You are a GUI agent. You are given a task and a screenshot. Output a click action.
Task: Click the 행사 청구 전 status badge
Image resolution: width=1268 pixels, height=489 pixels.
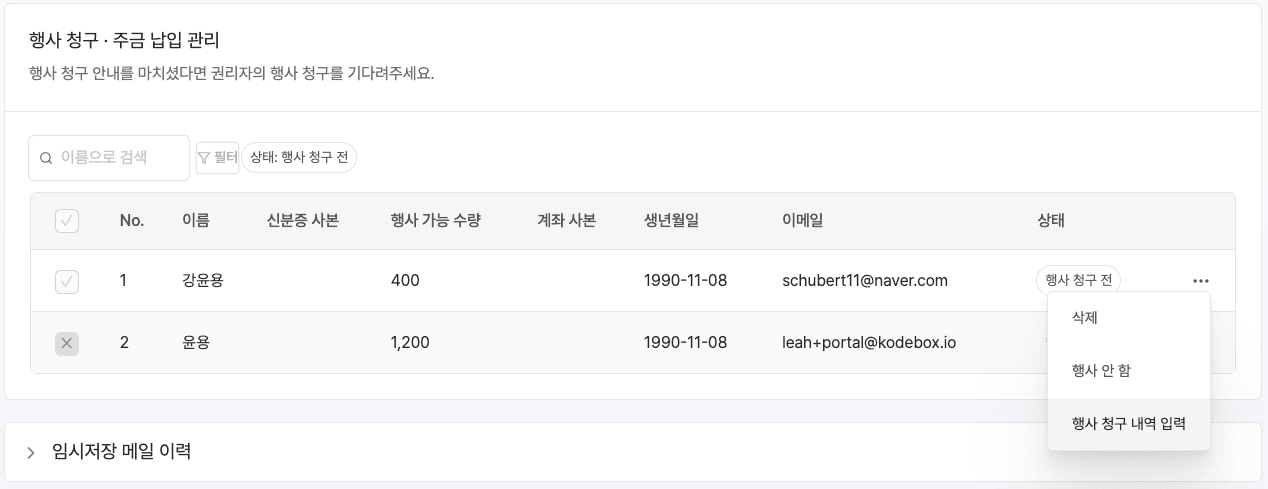[1078, 280]
